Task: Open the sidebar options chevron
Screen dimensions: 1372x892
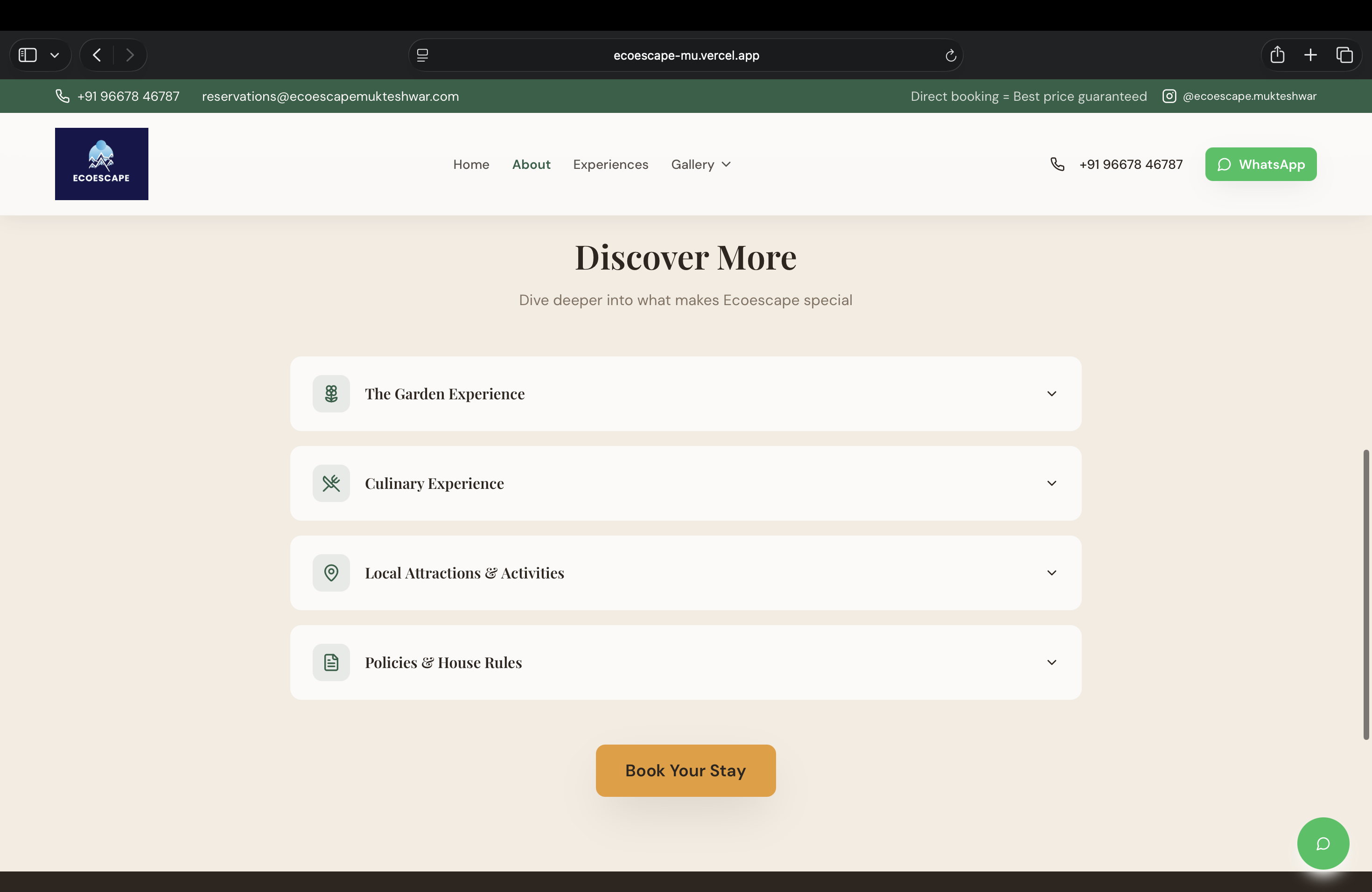Action: point(55,56)
